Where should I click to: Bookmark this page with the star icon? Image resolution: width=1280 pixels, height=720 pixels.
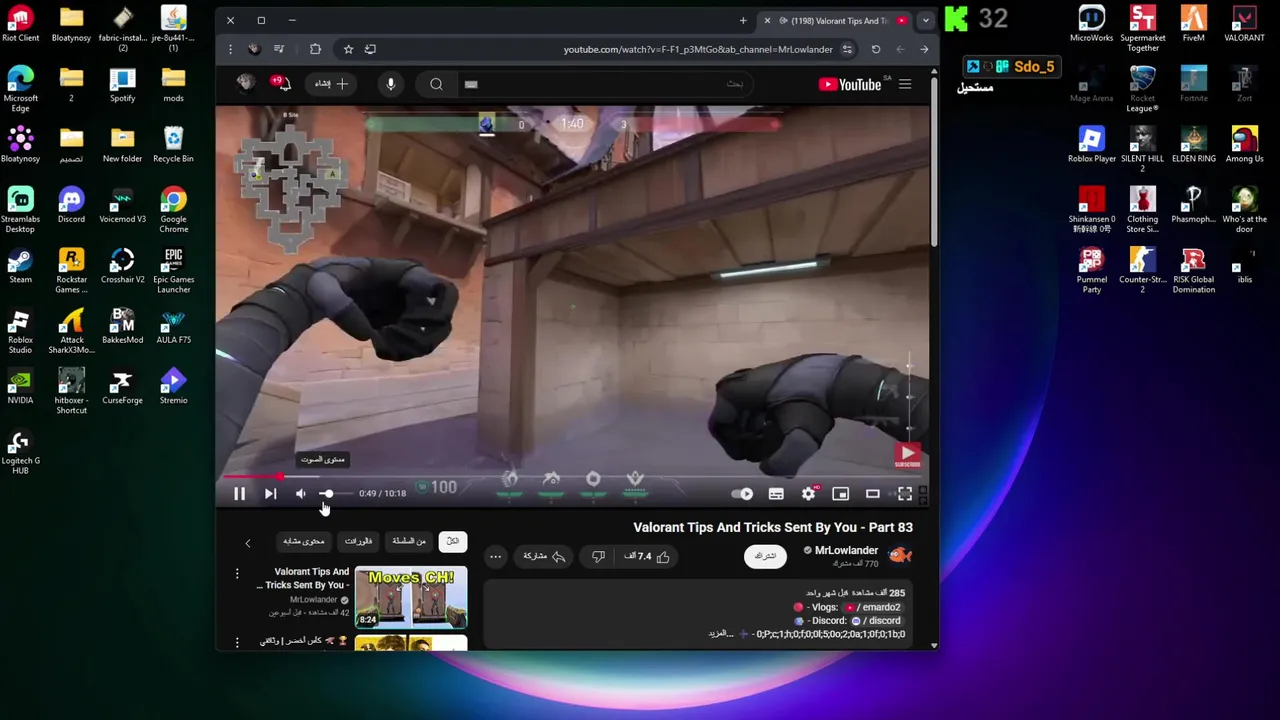[x=348, y=49]
